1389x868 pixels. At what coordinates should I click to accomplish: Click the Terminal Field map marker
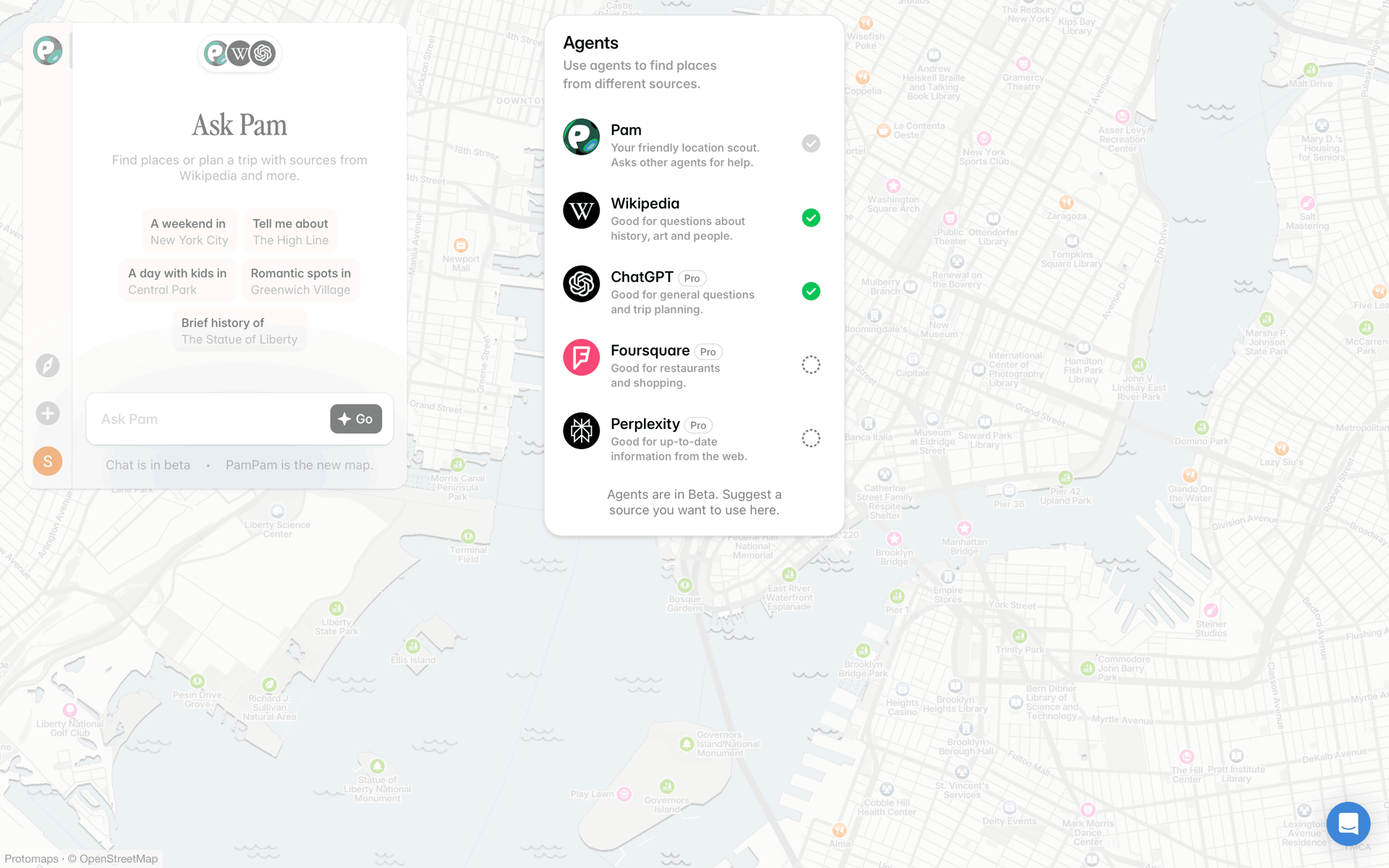pyautogui.click(x=468, y=536)
